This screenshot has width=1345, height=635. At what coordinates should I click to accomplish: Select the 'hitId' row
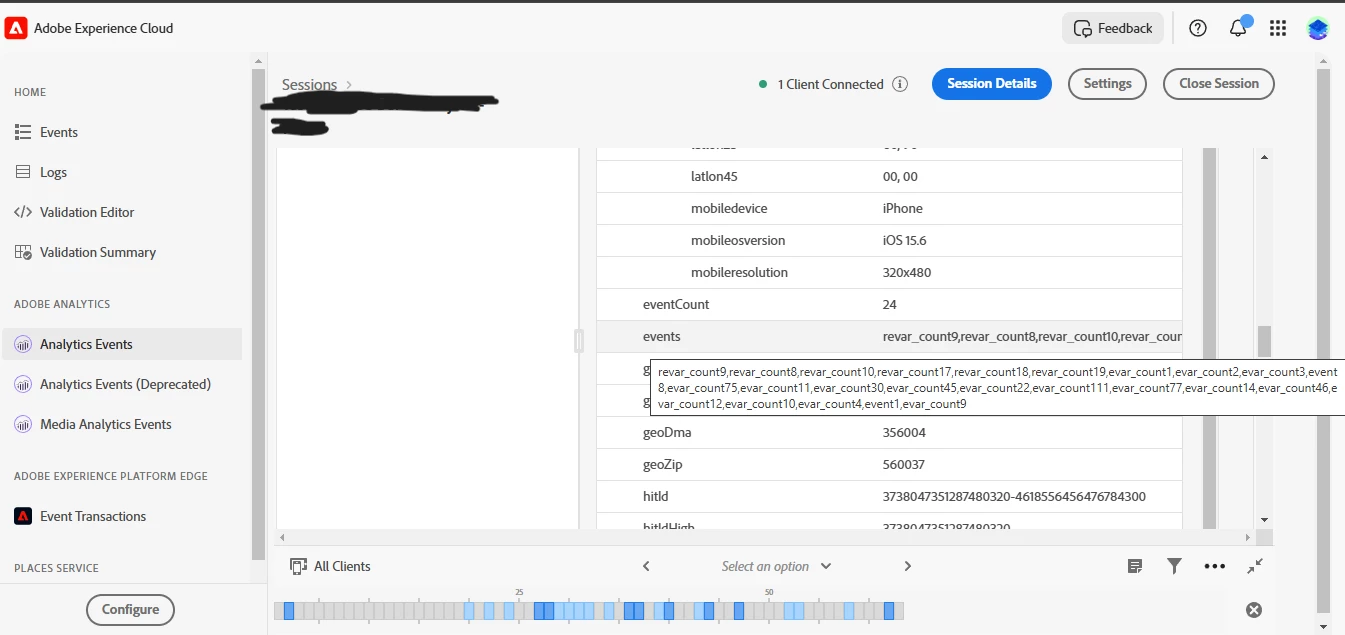(889, 497)
